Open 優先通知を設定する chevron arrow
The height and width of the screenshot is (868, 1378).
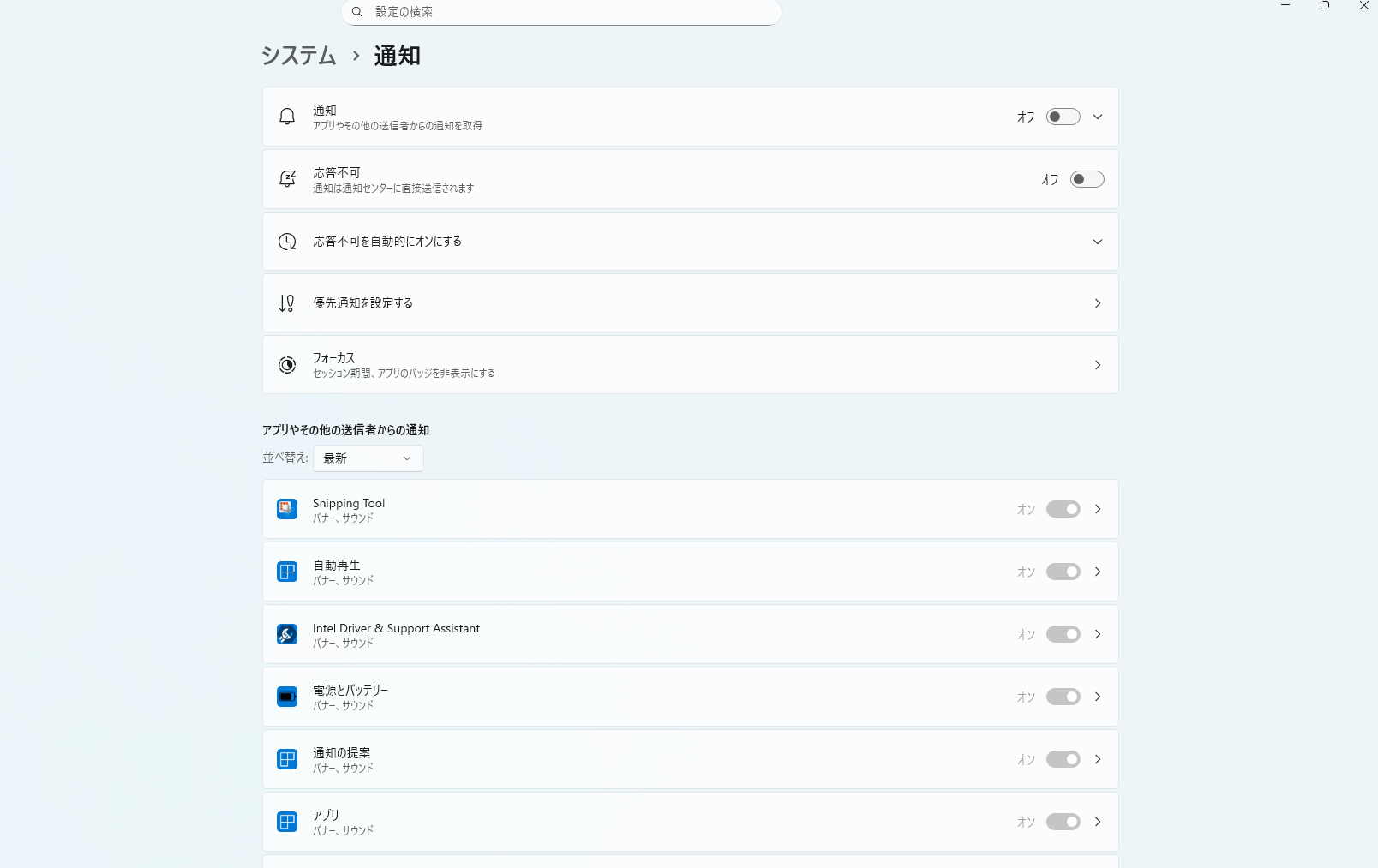point(1098,303)
